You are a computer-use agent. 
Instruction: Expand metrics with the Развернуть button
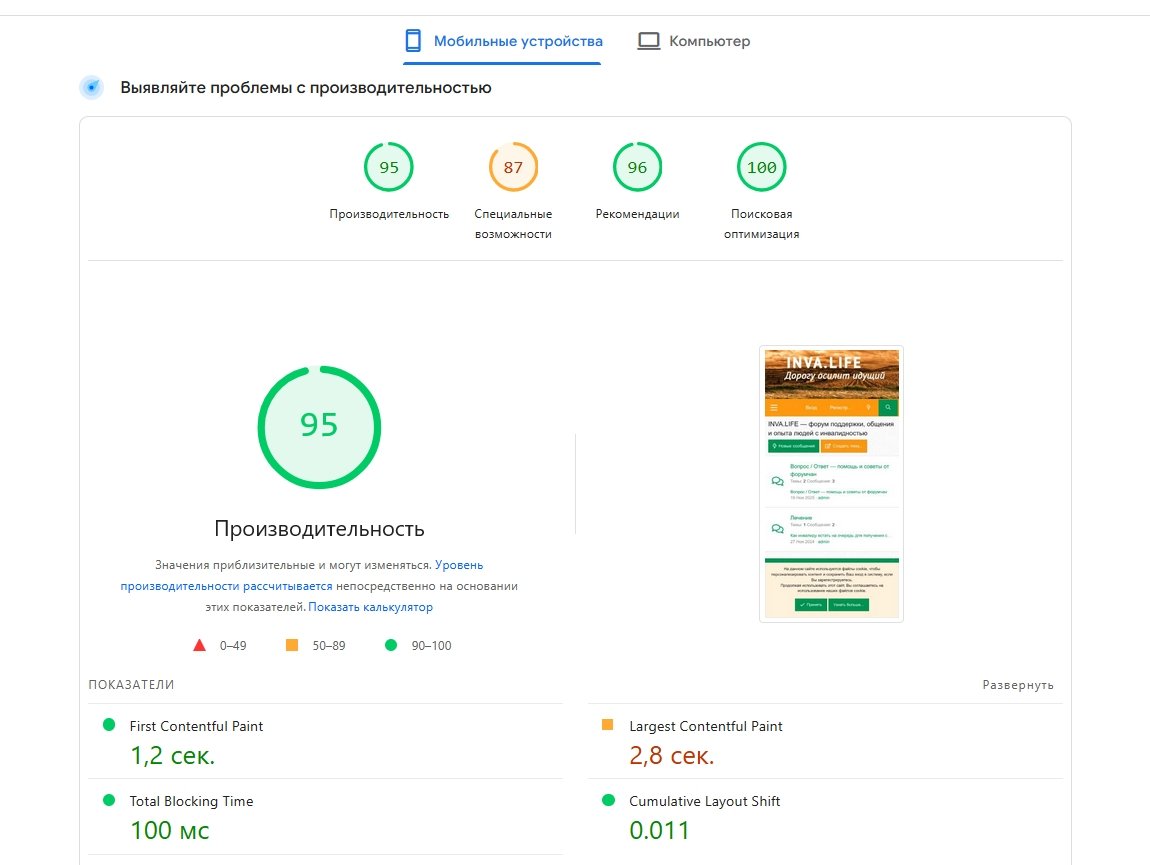[1018, 685]
